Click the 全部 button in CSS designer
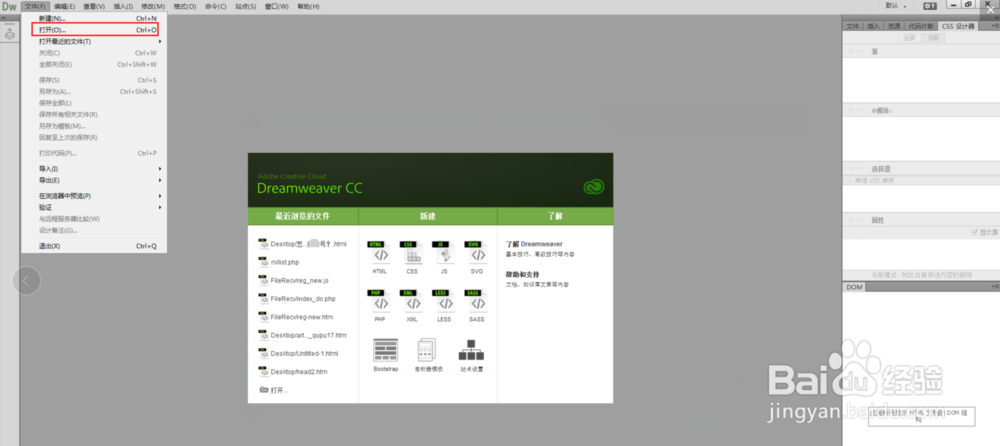Viewport: 1000px width, 446px height. pyautogui.click(x=909, y=38)
